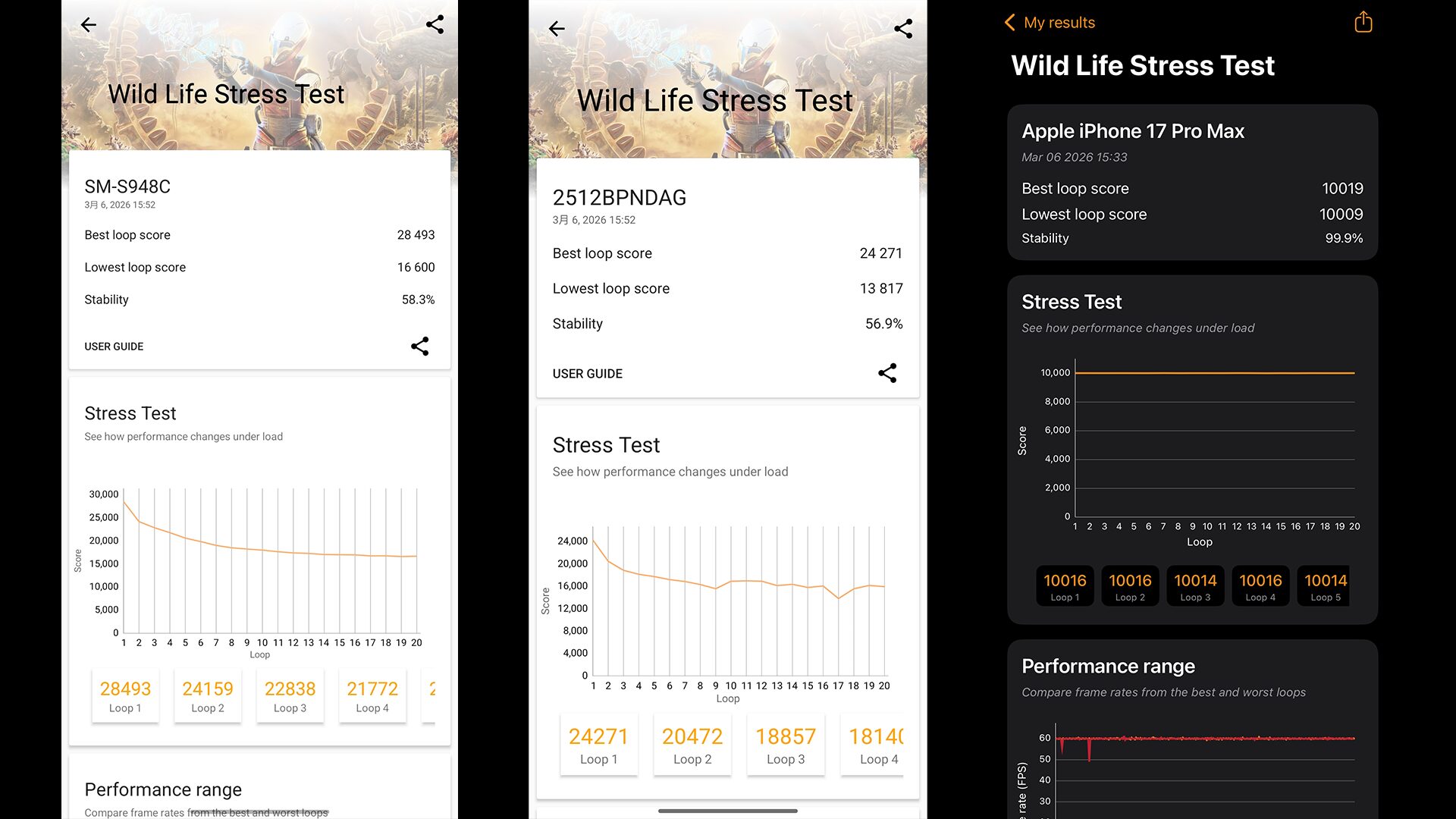Select Loop 1 score 24271 tile

coord(598,745)
